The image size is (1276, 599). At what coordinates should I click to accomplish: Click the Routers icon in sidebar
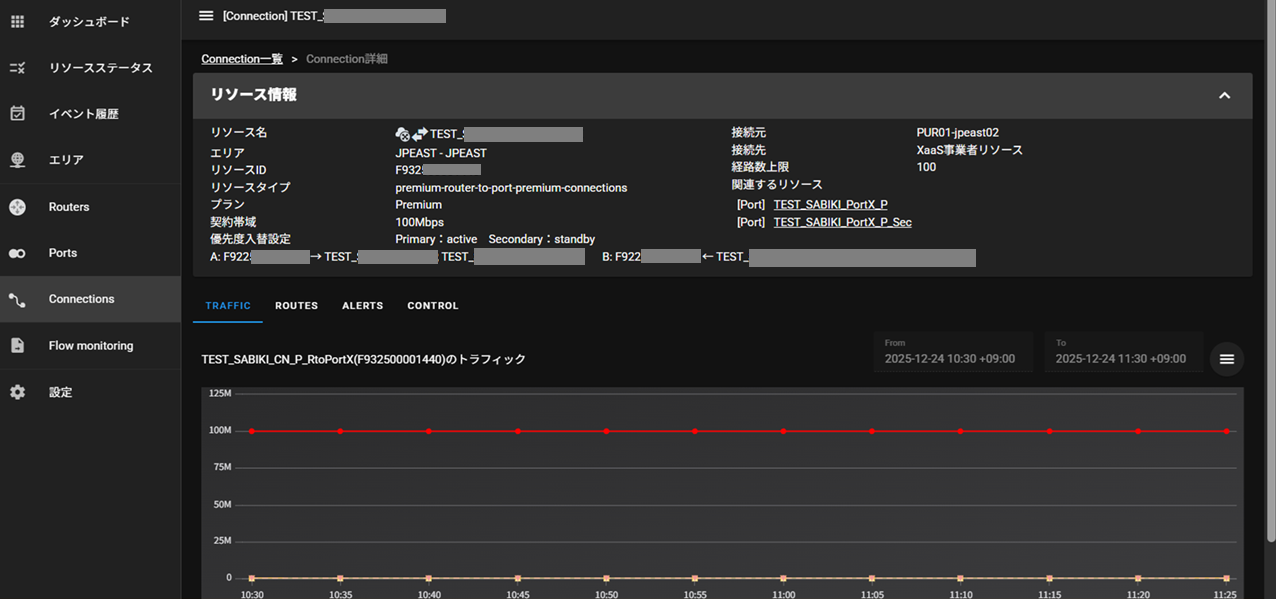tap(17, 207)
